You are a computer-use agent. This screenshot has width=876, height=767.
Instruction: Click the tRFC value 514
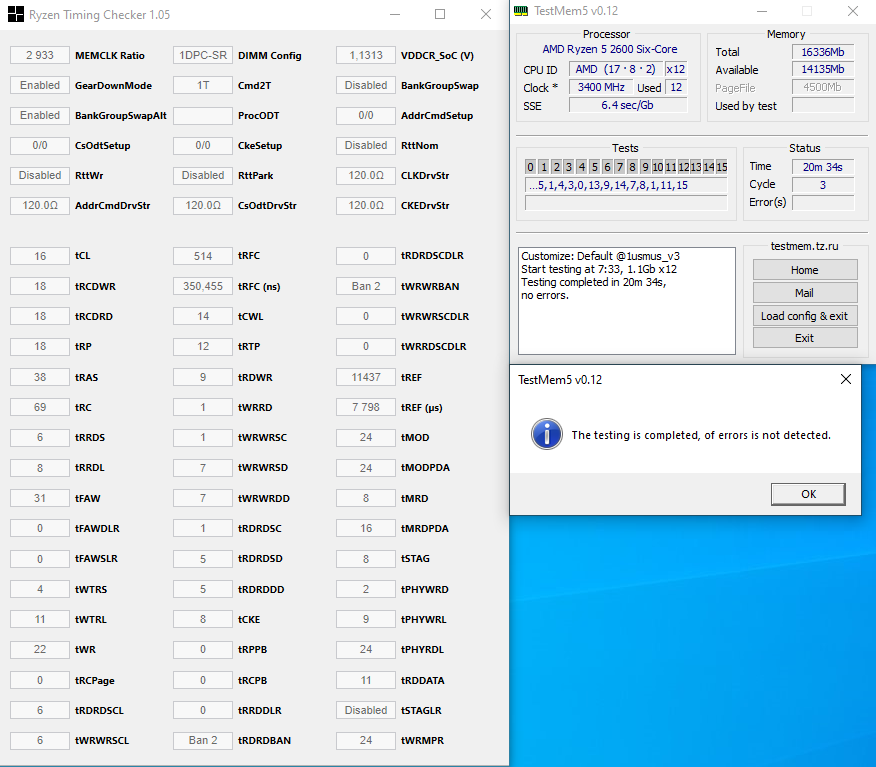click(203, 256)
